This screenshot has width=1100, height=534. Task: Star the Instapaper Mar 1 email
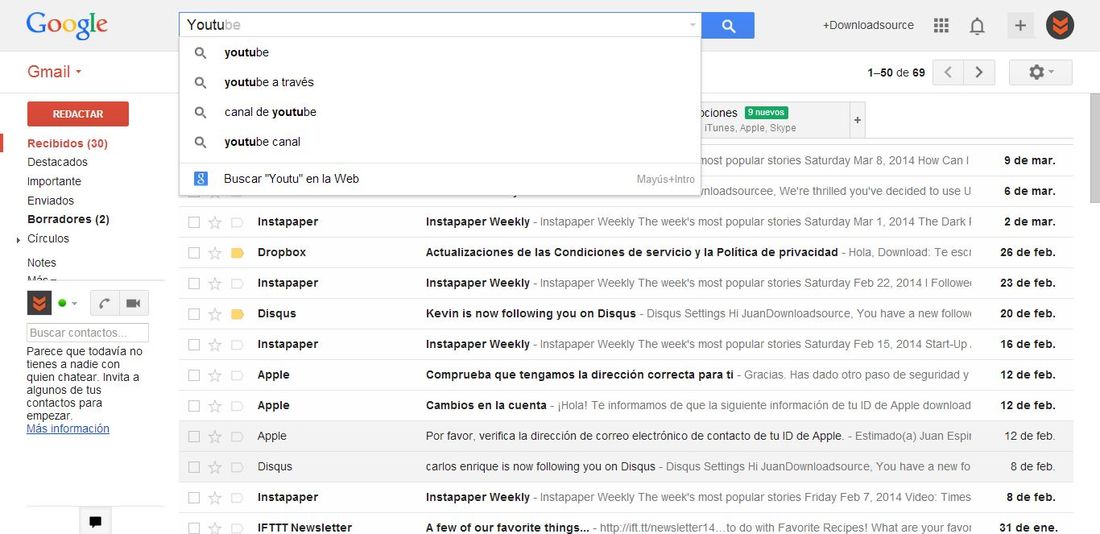(215, 222)
